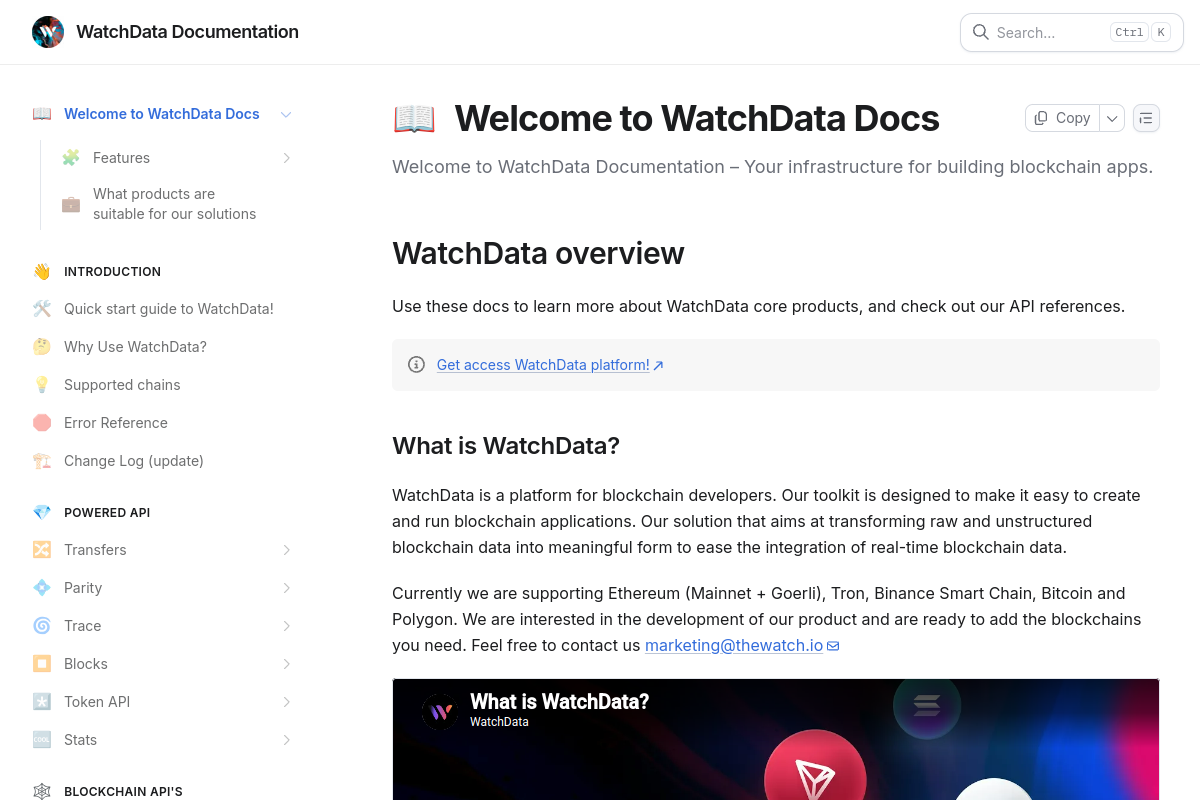Click the orange square icon beside Blocks
Image resolution: width=1200 pixels, height=800 pixels.
(42, 664)
